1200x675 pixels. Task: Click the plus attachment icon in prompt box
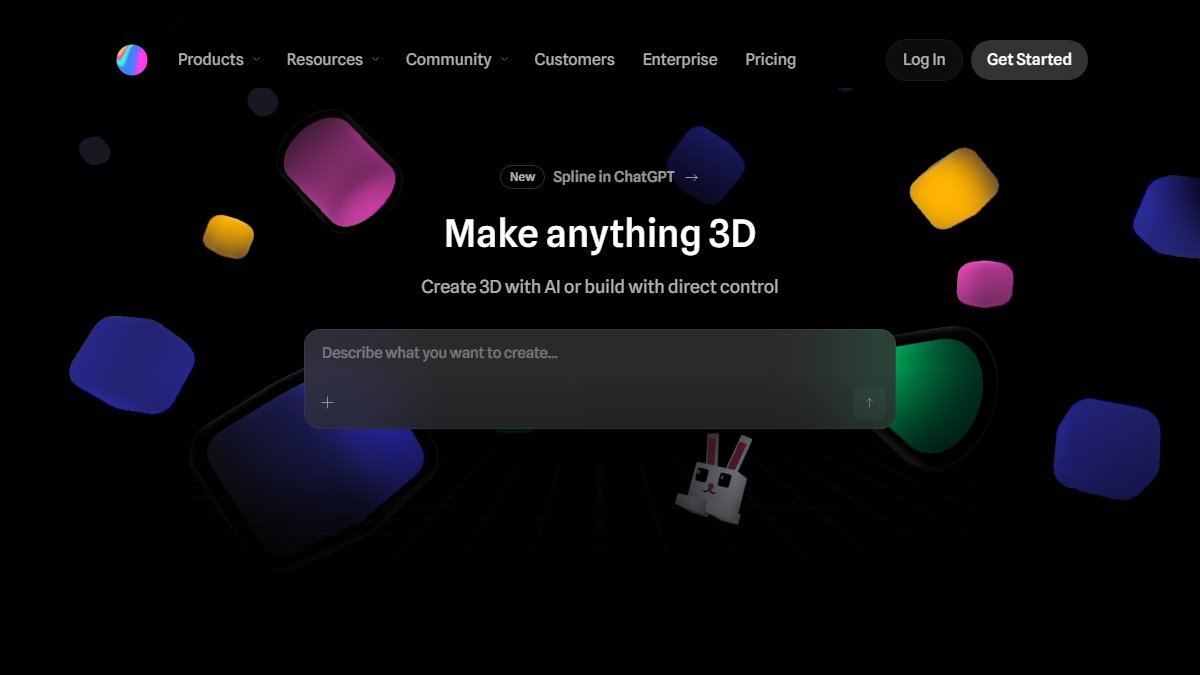click(x=327, y=403)
